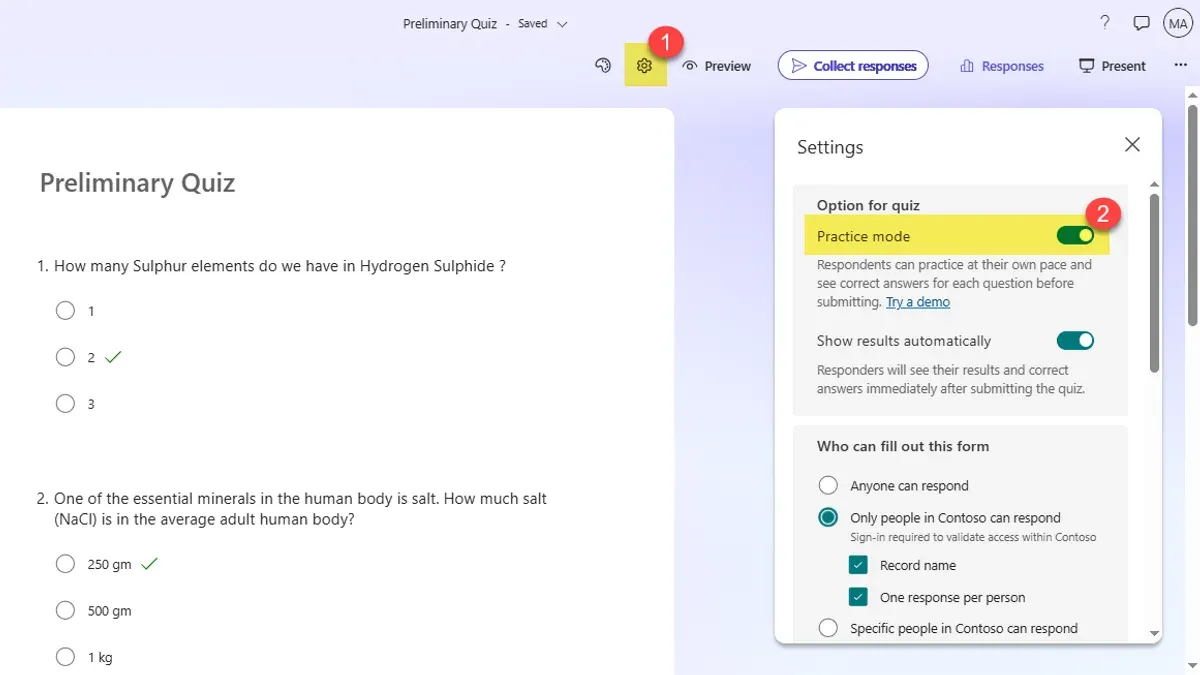
Task: Open the Try a demo link
Action: click(x=918, y=302)
